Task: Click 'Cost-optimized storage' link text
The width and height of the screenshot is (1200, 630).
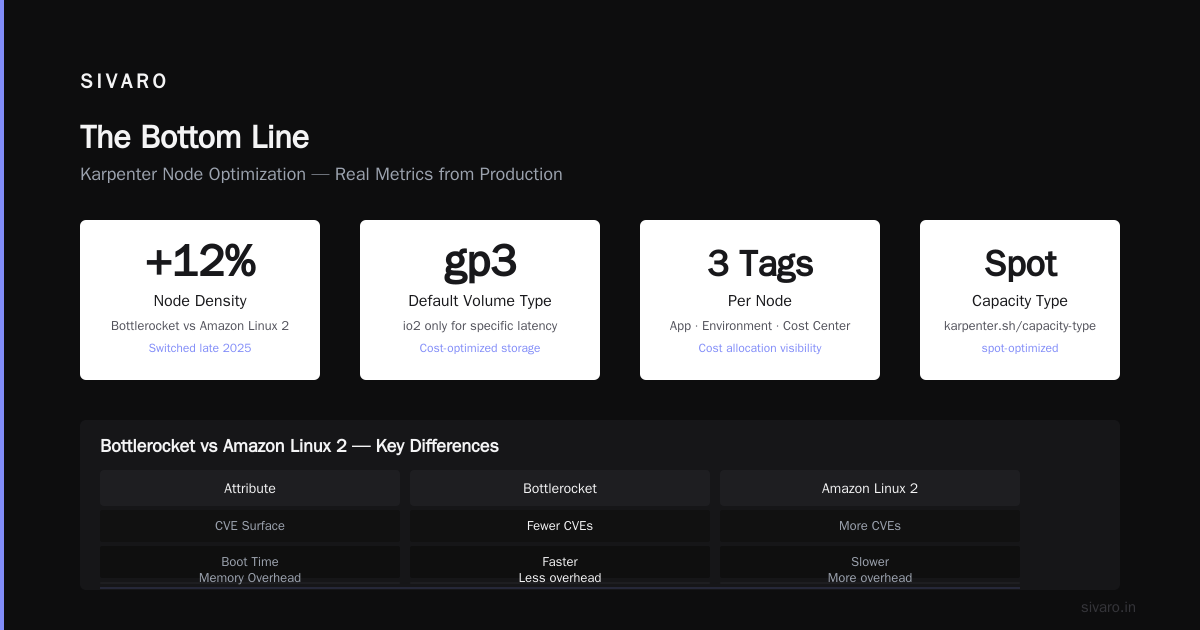Action: (x=480, y=348)
